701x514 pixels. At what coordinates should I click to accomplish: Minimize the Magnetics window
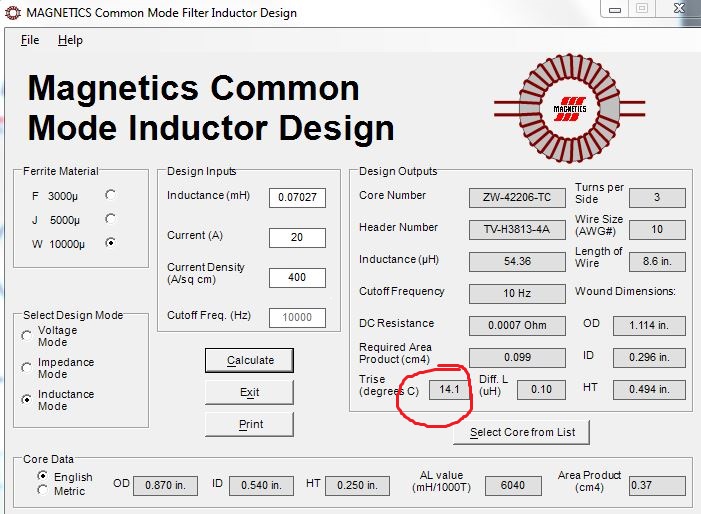click(x=615, y=8)
